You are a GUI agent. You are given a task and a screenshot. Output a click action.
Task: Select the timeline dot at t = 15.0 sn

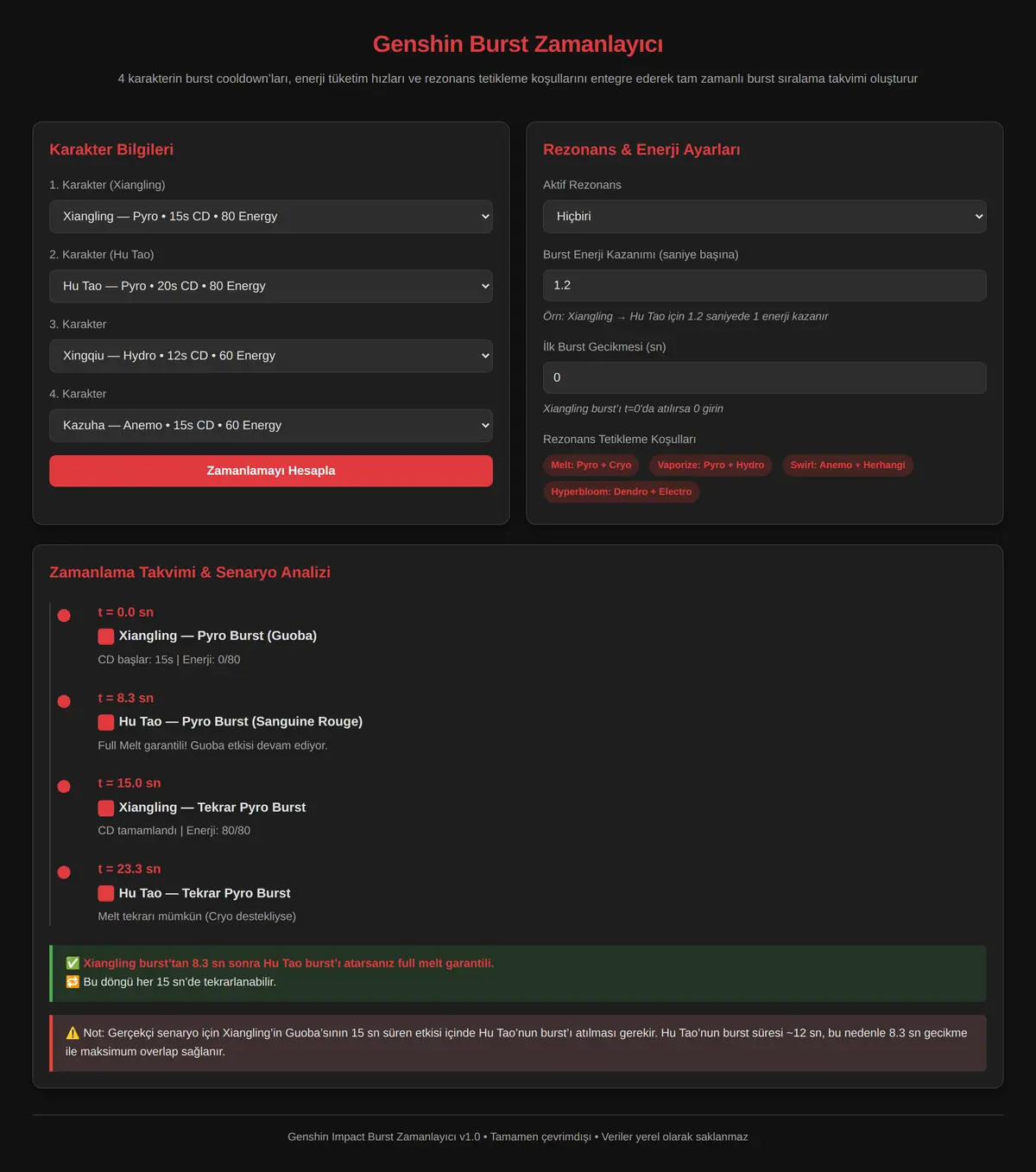pos(64,786)
